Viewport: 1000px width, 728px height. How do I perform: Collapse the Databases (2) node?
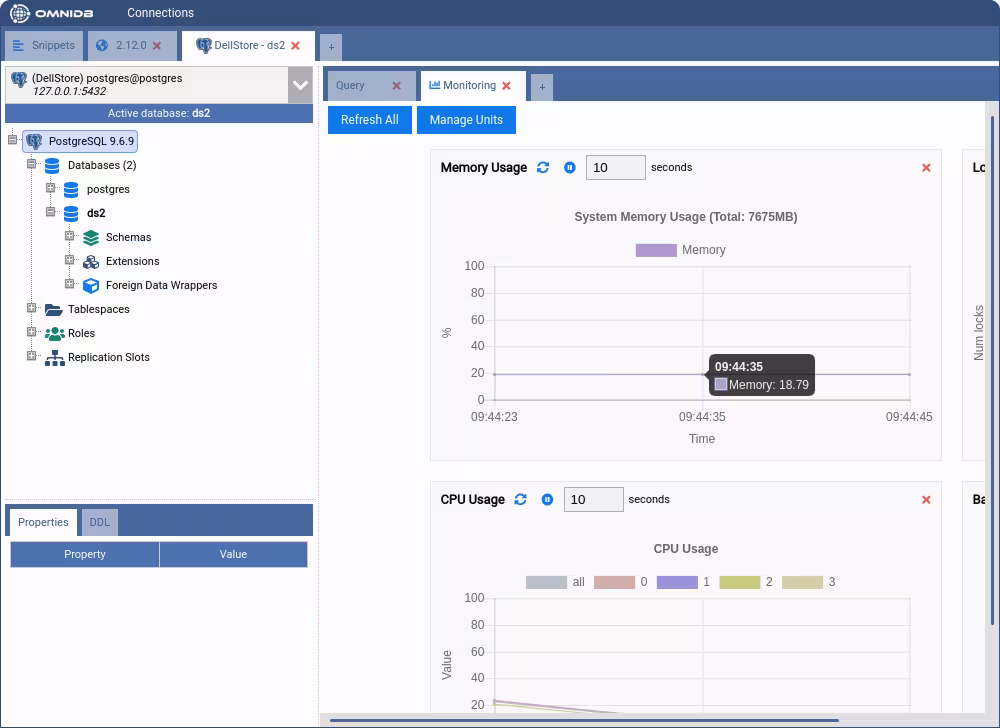tap(31, 164)
